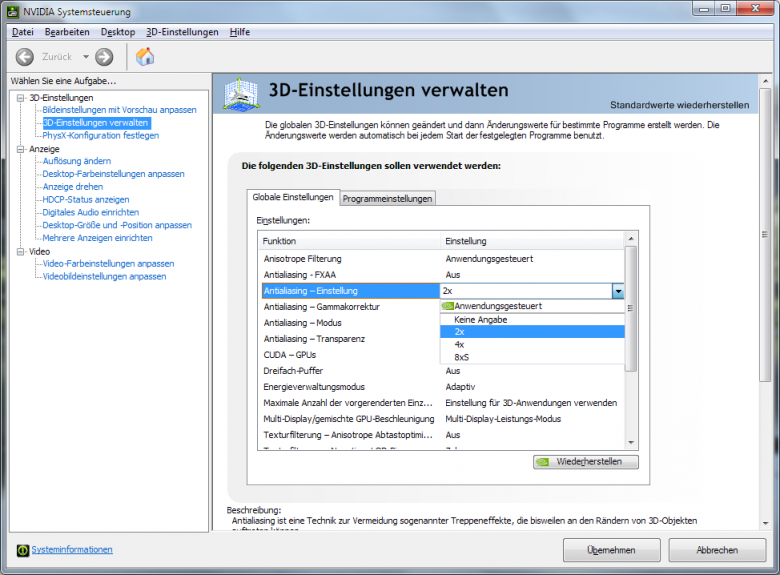Open Digitales Audio einrichten
Viewport: 780px width, 575px height.
[91, 212]
